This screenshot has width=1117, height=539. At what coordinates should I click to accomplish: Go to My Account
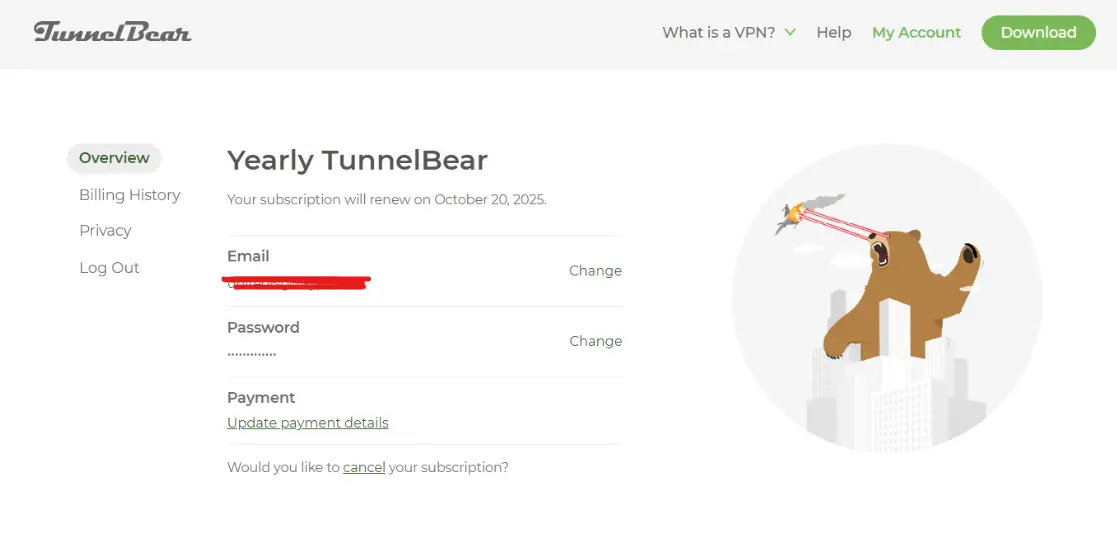(916, 32)
